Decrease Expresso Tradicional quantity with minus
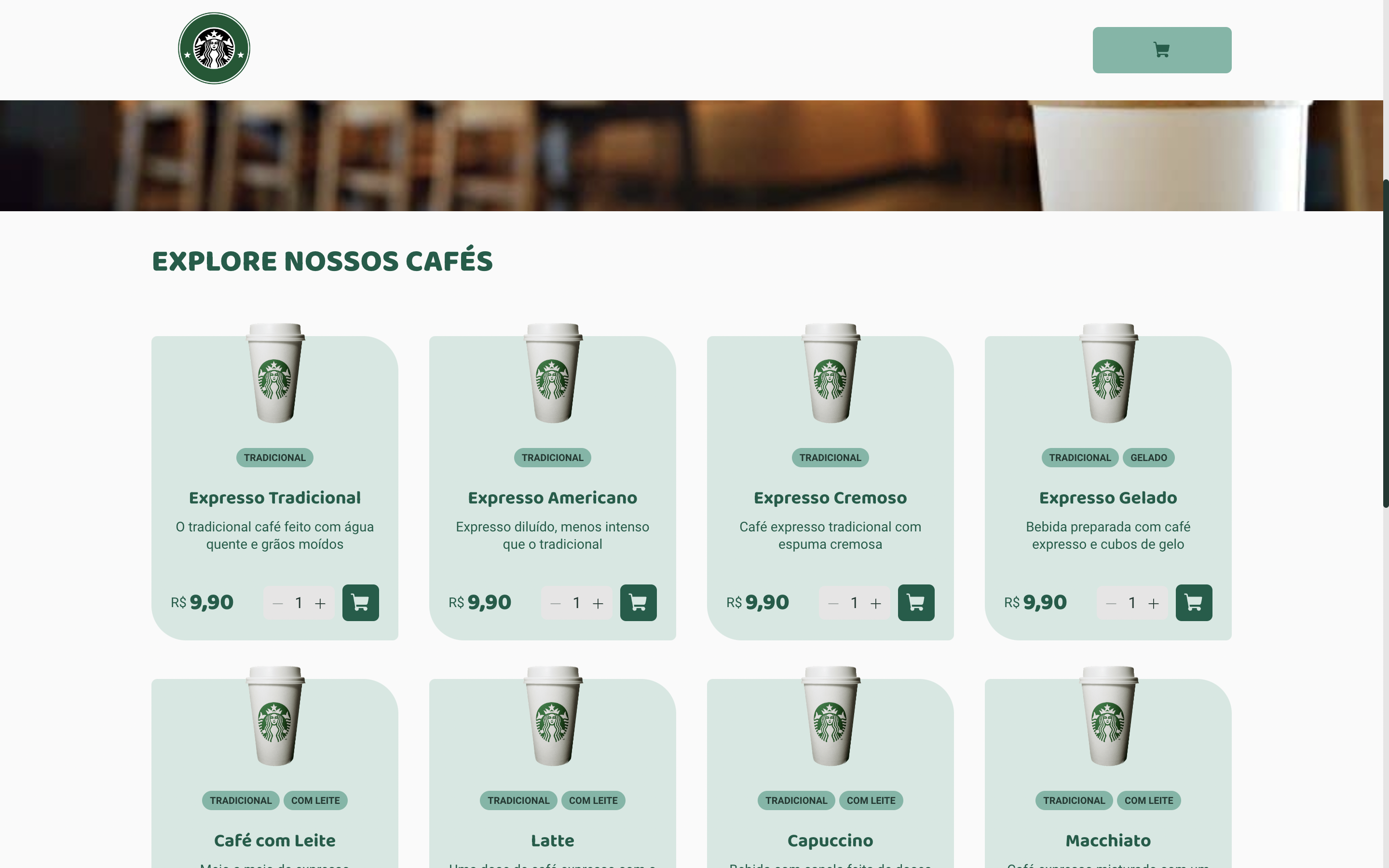This screenshot has width=1389, height=868. click(x=278, y=603)
